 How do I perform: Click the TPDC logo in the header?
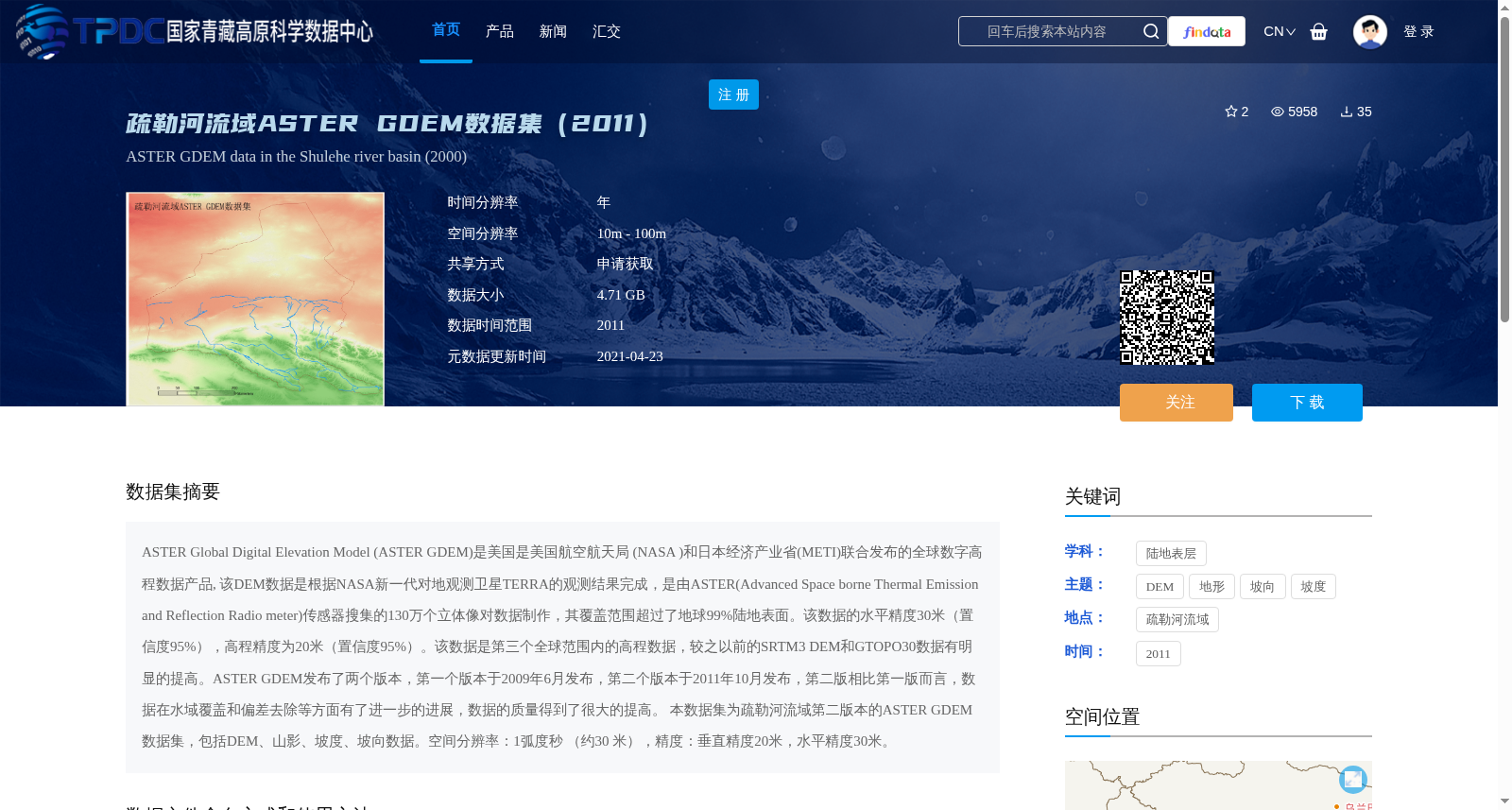(195, 31)
